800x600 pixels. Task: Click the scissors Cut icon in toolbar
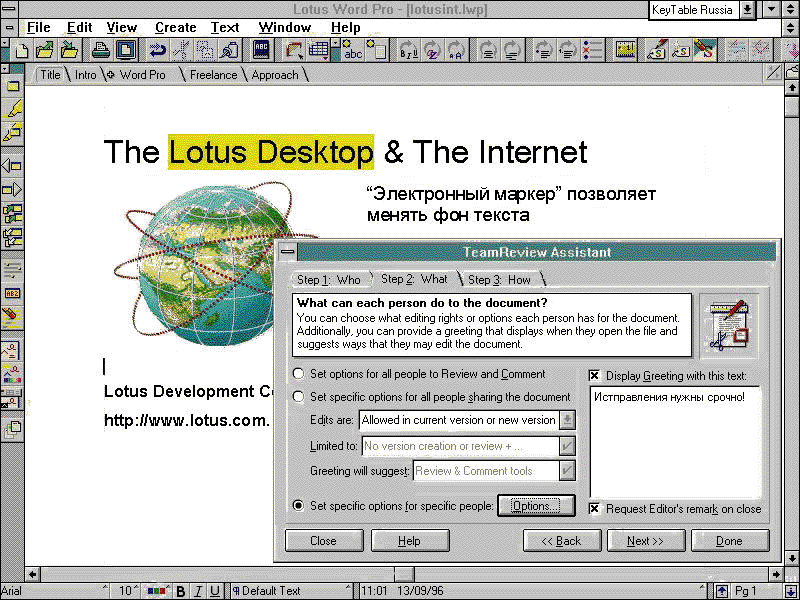[182, 51]
